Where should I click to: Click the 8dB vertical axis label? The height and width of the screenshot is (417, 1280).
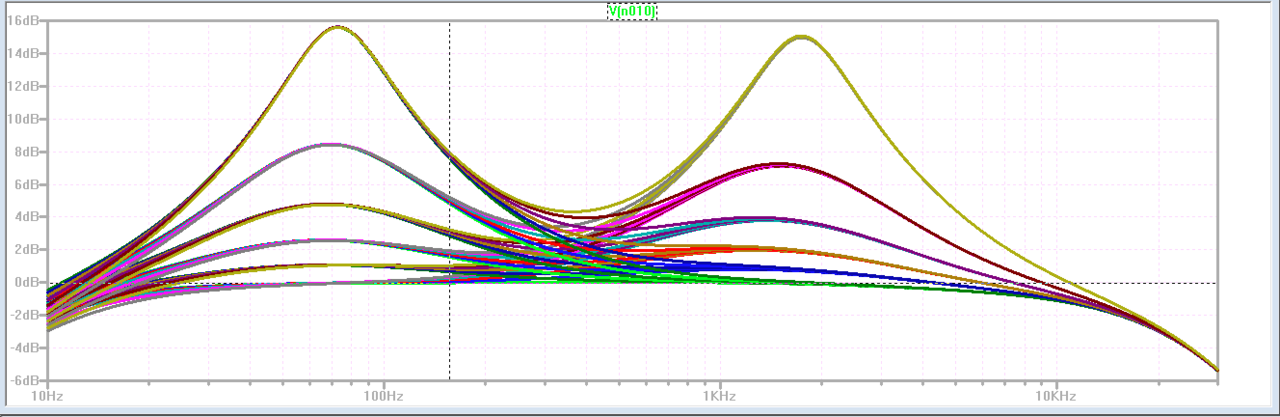coord(25,152)
